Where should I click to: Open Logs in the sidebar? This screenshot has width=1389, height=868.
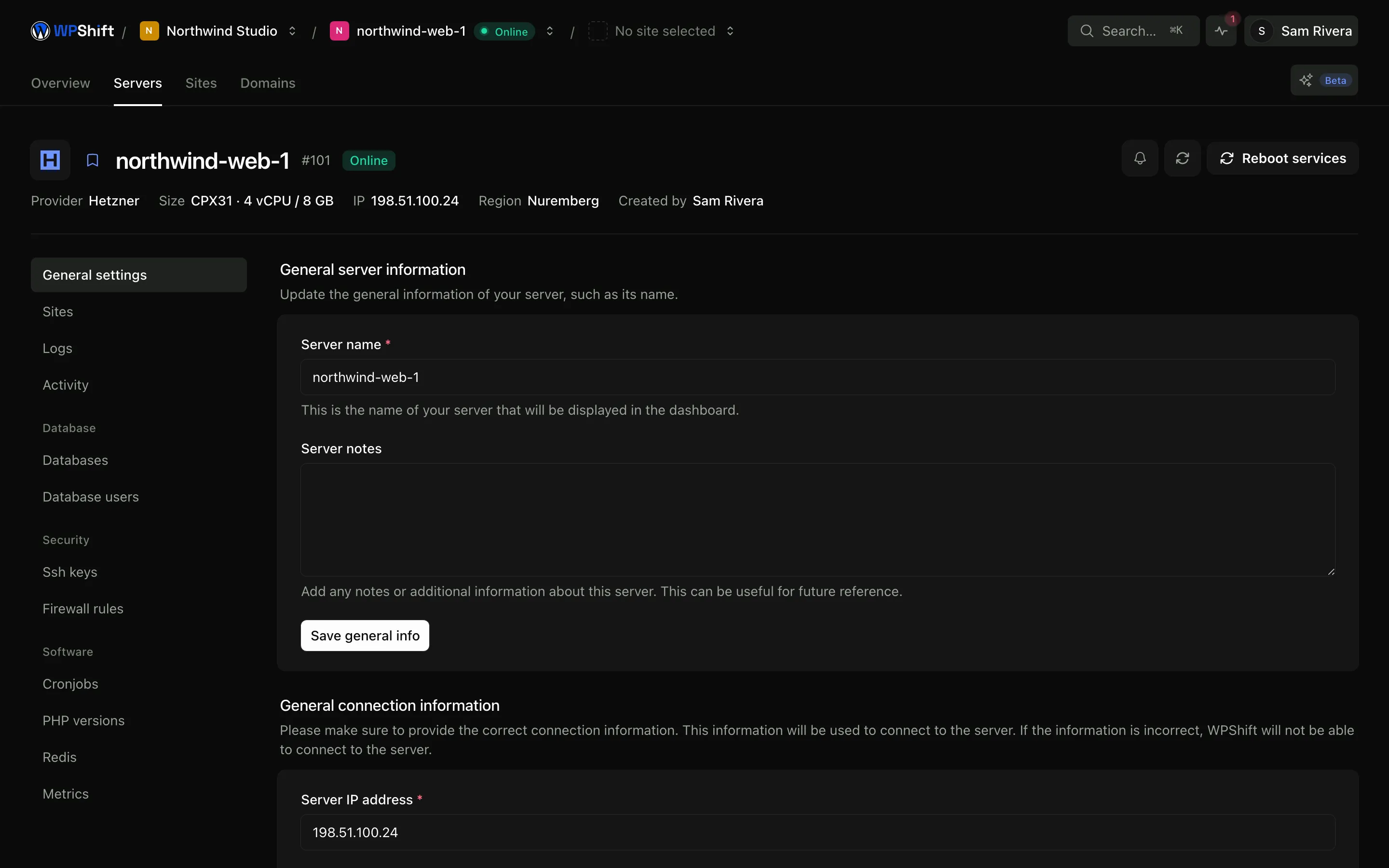coord(139,349)
